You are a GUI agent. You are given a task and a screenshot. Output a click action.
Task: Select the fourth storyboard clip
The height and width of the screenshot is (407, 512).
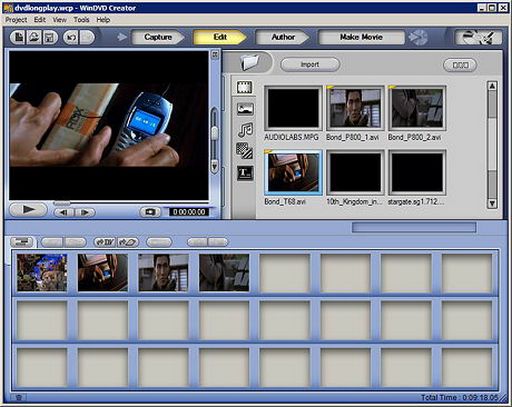click(224, 273)
